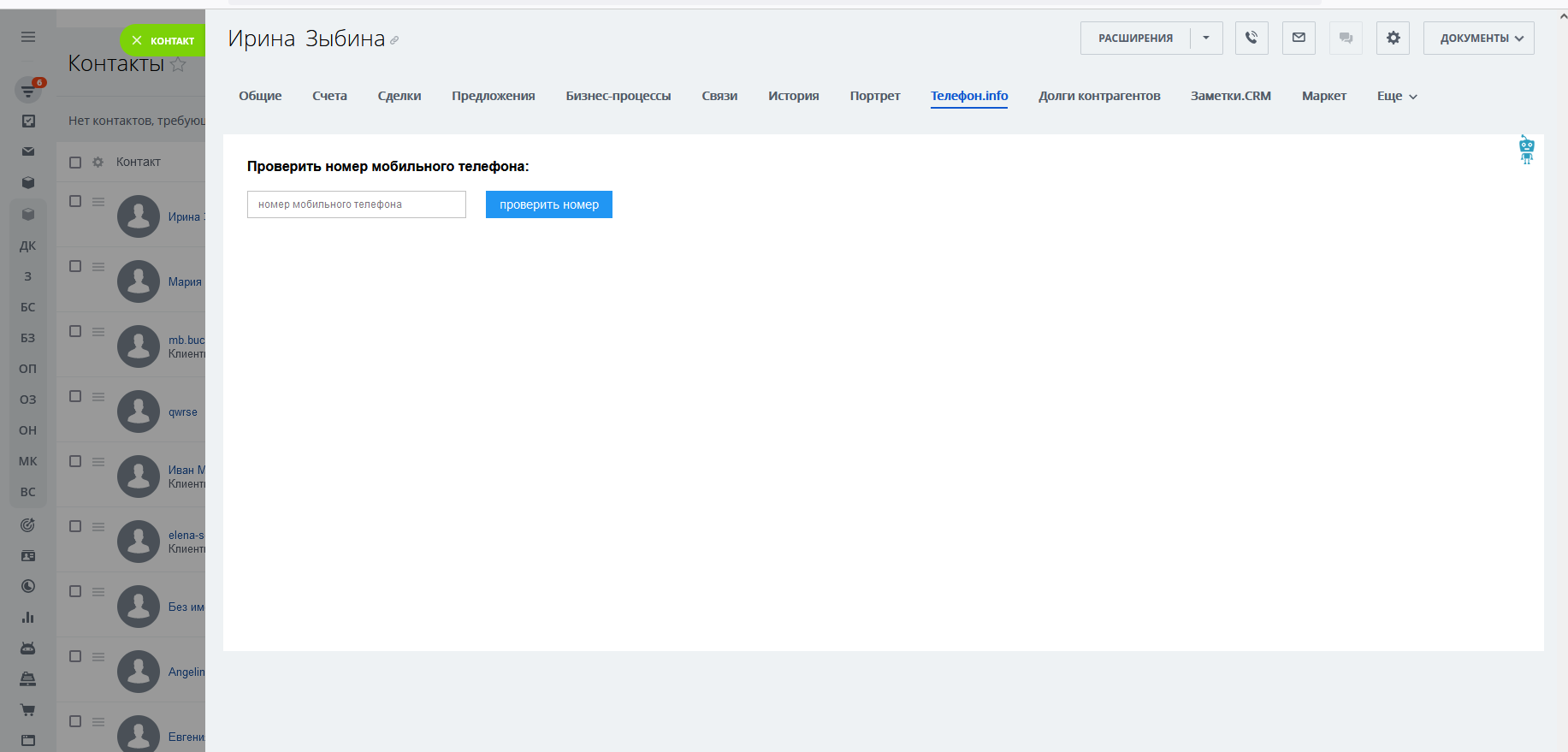Screen dimensions: 1568x752
Task: Click the phone call icon button
Action: click(x=1251, y=38)
